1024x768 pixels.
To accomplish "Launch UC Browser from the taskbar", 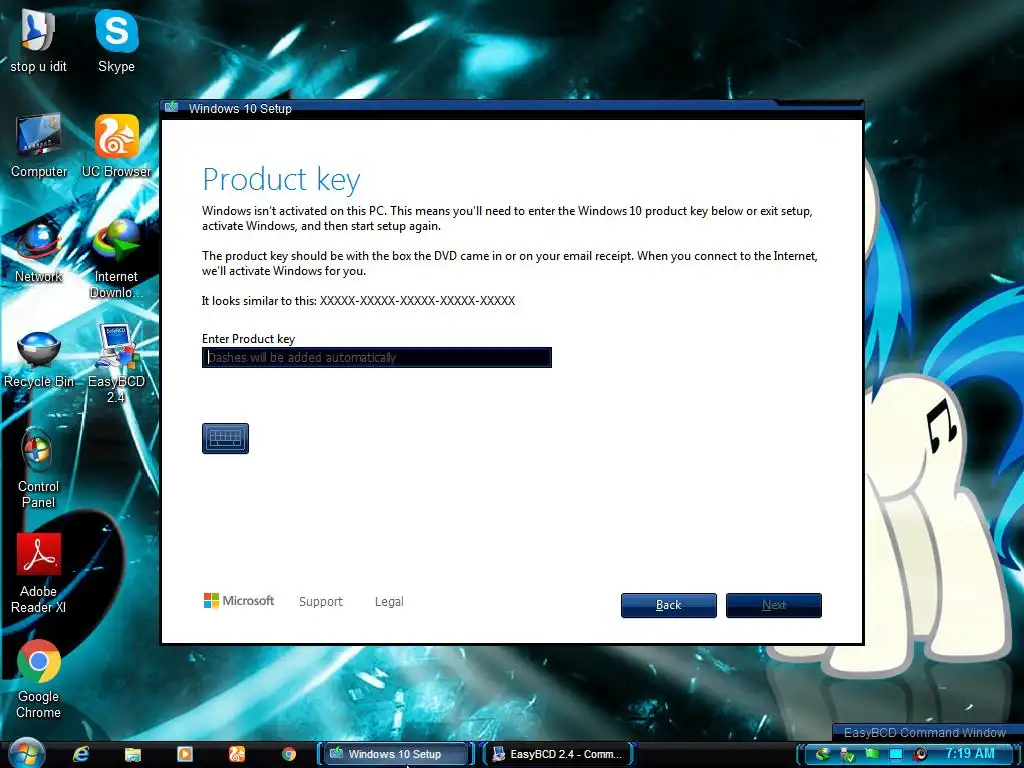I will pos(237,754).
